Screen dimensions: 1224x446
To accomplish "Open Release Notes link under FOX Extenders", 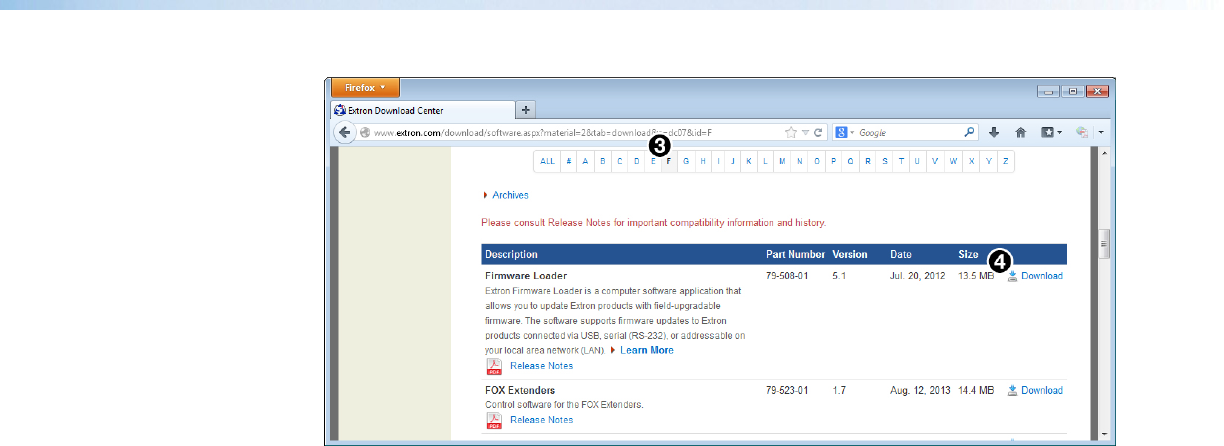I will 542,420.
